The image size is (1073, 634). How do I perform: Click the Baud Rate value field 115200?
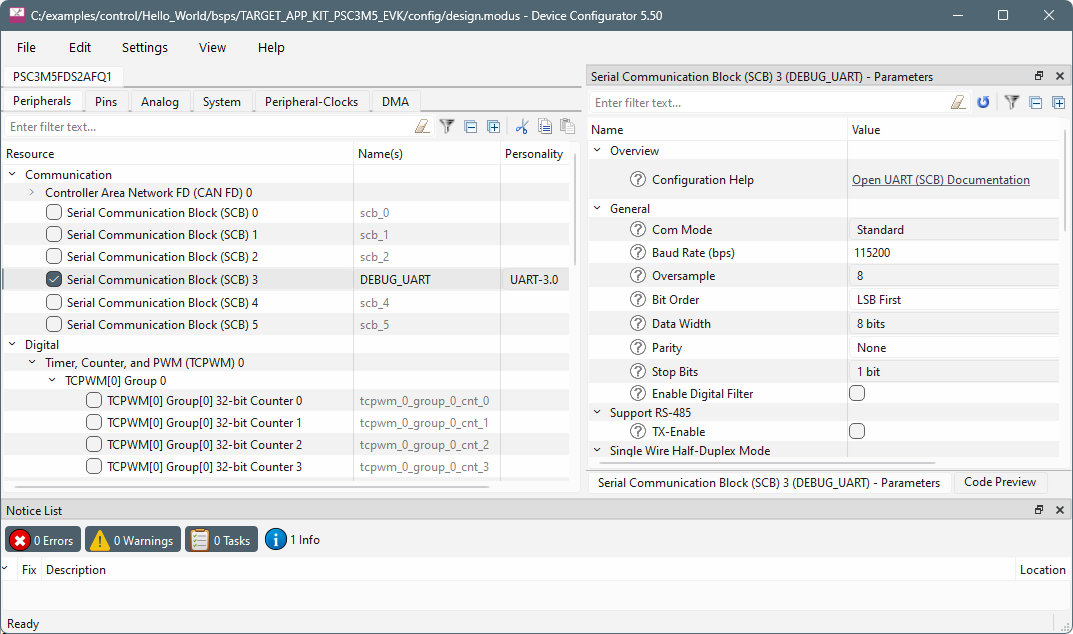point(955,253)
